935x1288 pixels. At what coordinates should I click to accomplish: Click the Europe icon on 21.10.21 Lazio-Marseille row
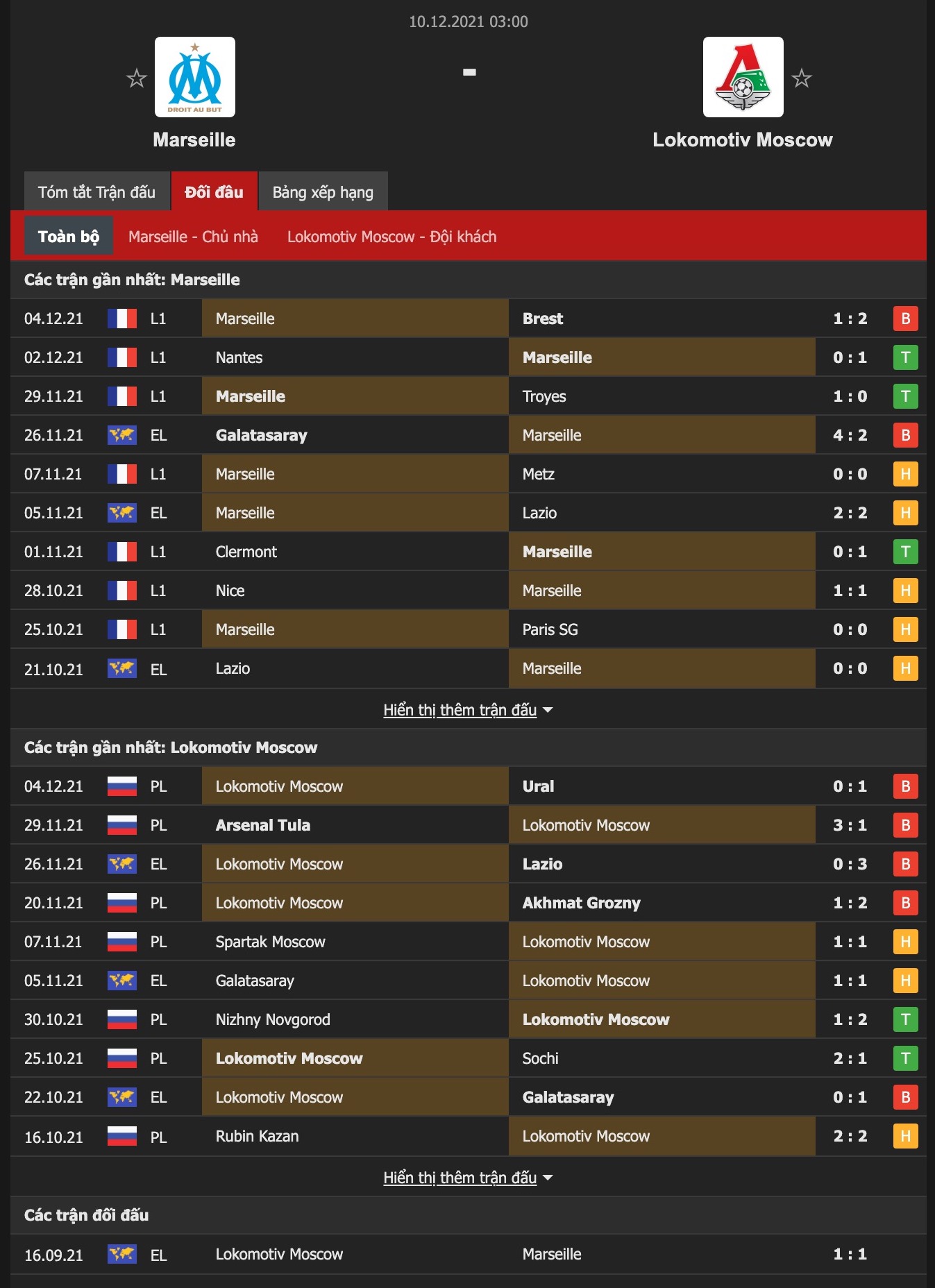(x=122, y=668)
